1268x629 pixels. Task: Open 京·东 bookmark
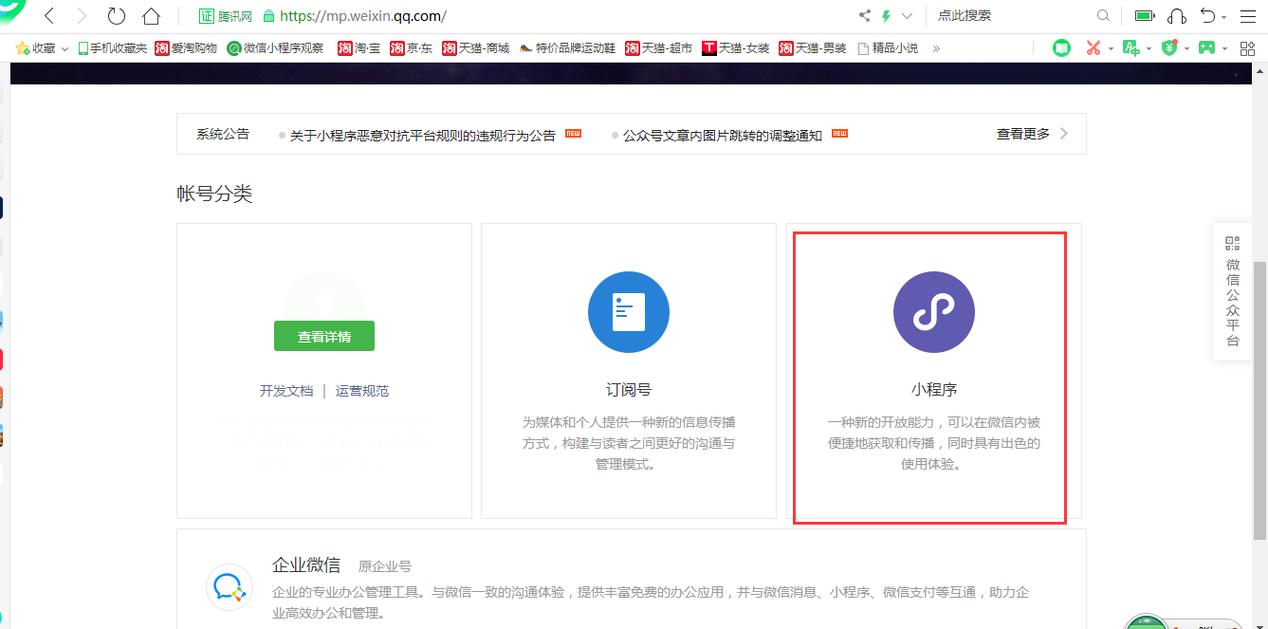click(412, 48)
